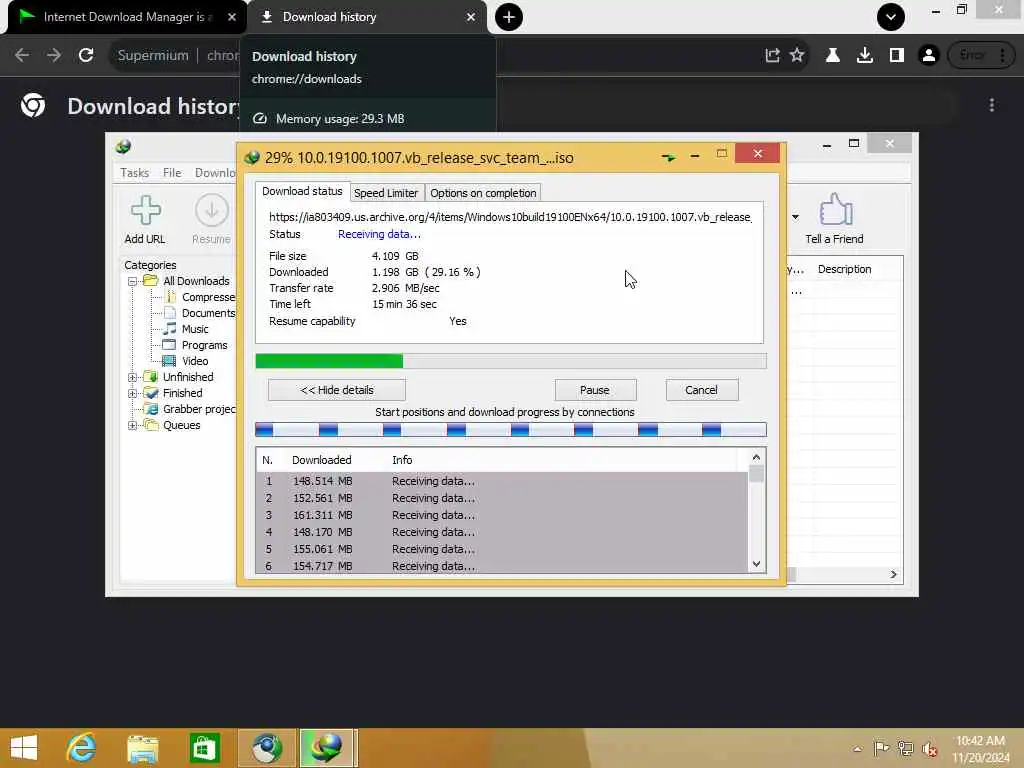Switch to Supermium browser taskbar icon
Screen dimensions: 1024x768
point(266,748)
